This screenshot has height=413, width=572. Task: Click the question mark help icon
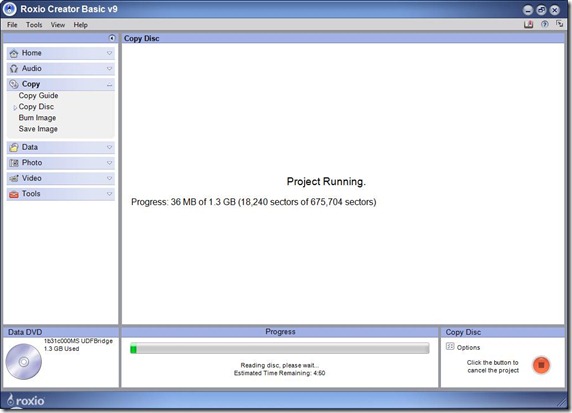pos(544,24)
